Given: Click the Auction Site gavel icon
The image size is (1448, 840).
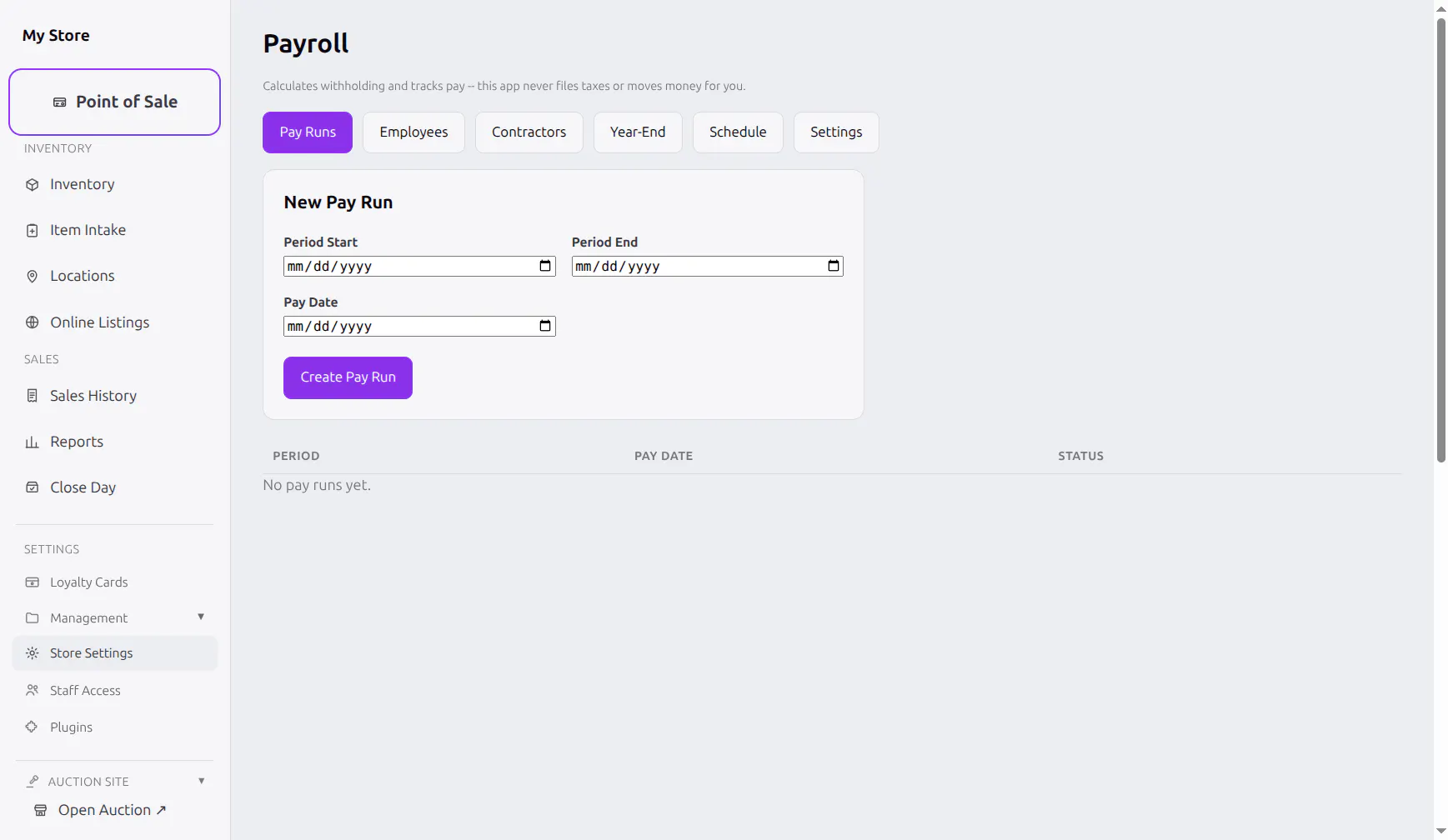Looking at the screenshot, I should (x=33, y=782).
